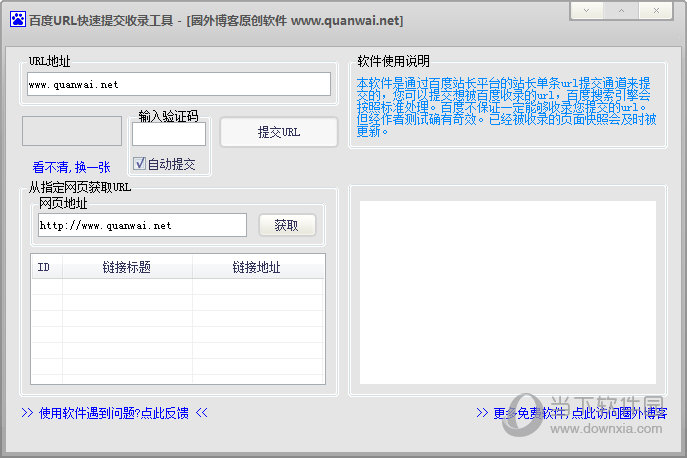Click the ID column header
The width and height of the screenshot is (687, 458).
[47, 267]
